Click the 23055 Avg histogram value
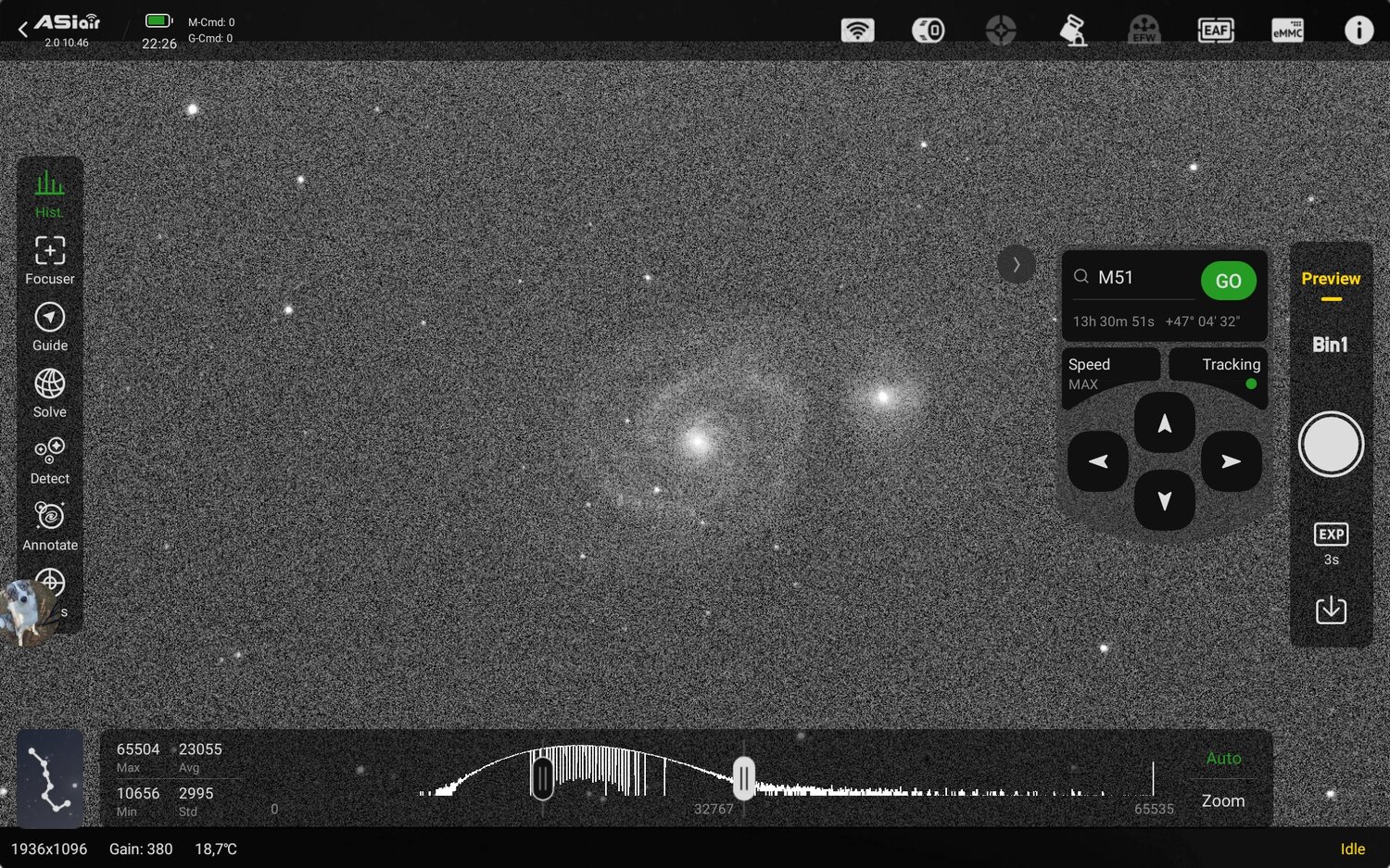 200,748
